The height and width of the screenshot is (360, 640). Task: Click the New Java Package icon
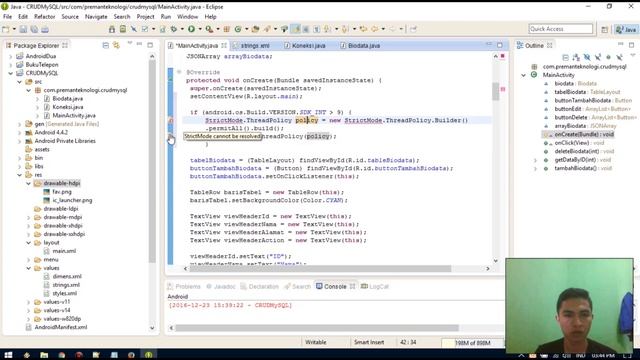226,29
